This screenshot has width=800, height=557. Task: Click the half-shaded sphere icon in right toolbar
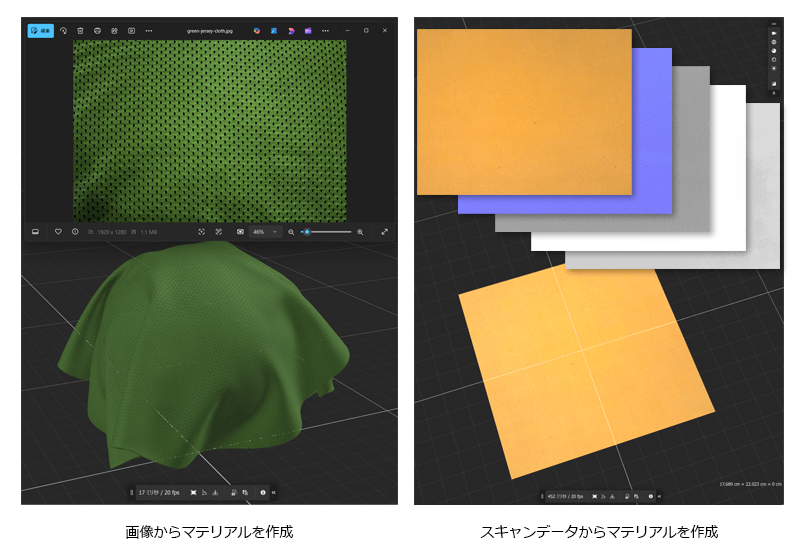773,50
